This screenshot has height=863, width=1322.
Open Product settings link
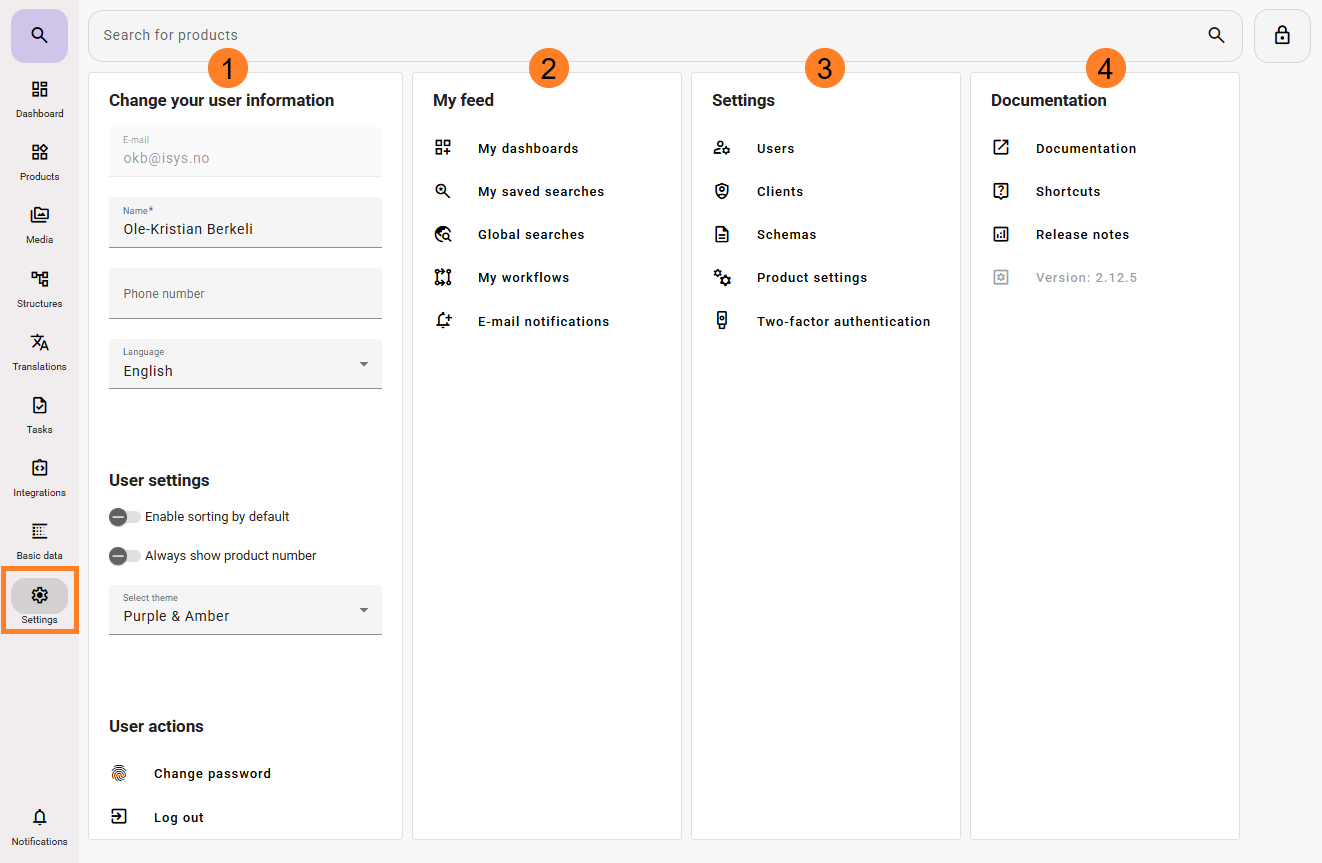(812, 277)
